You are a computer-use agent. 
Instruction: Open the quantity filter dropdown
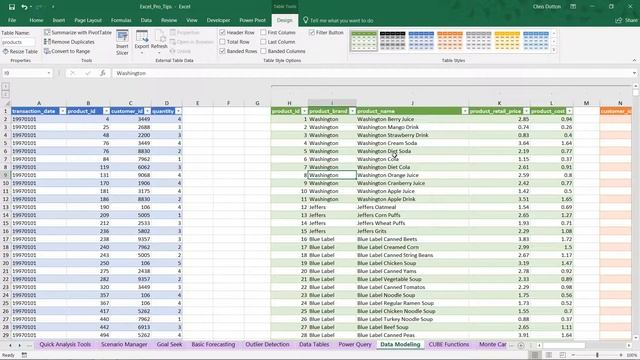[178, 111]
